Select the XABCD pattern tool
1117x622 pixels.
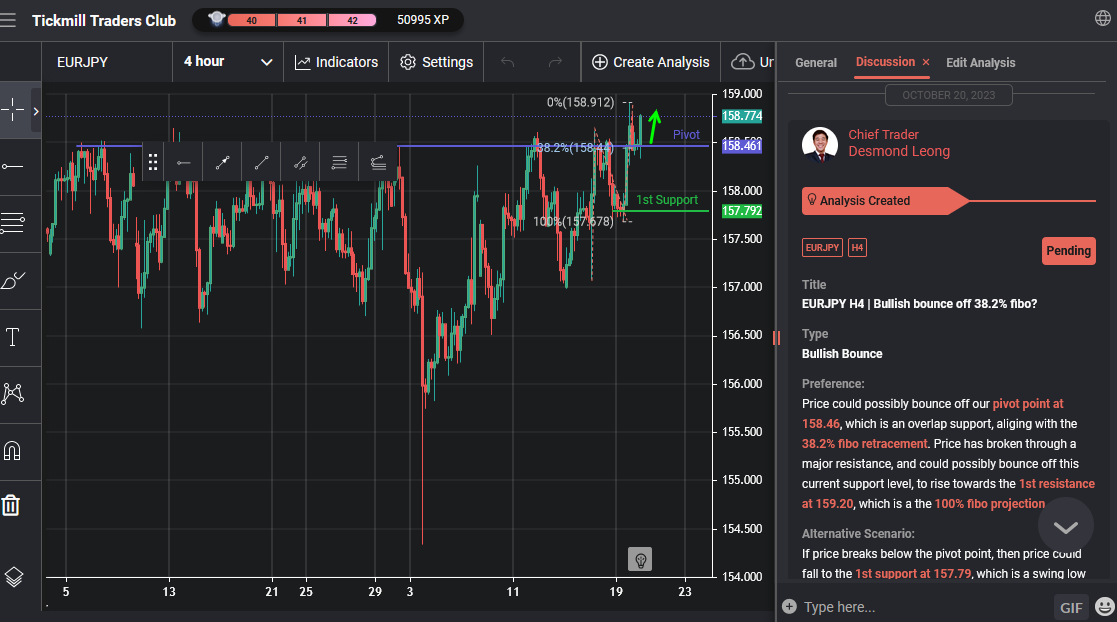[13, 393]
